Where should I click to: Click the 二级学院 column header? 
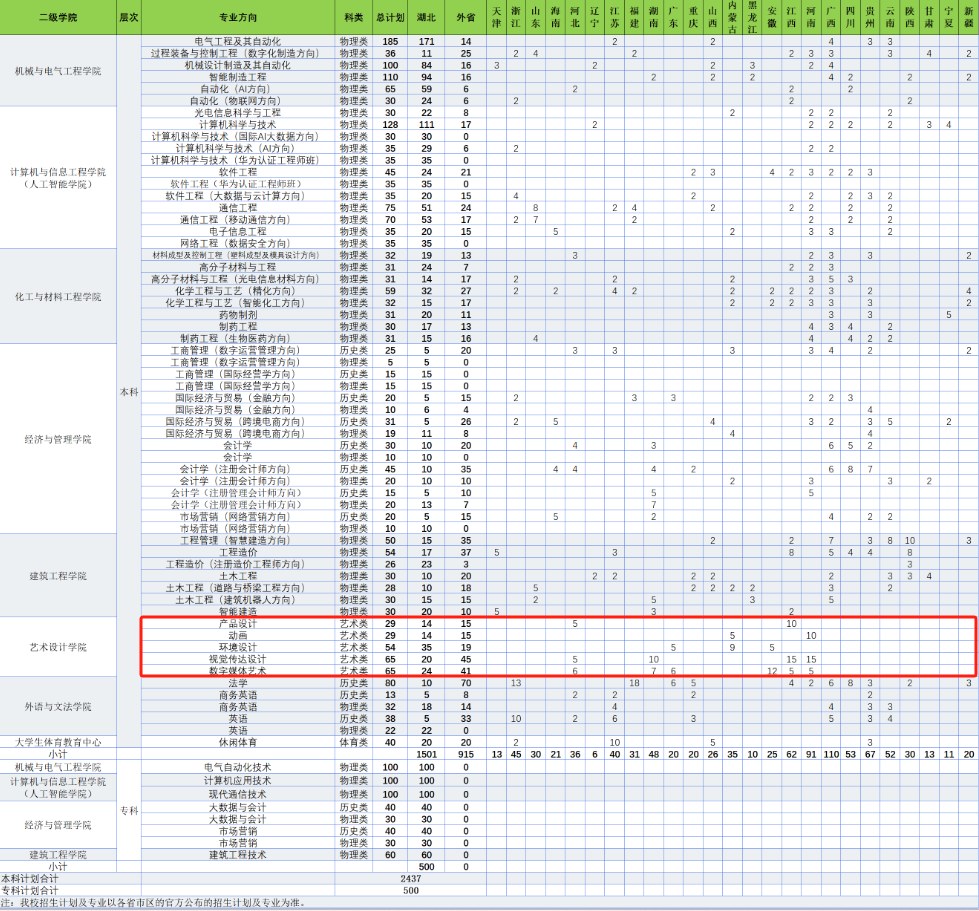pyautogui.click(x=57, y=18)
